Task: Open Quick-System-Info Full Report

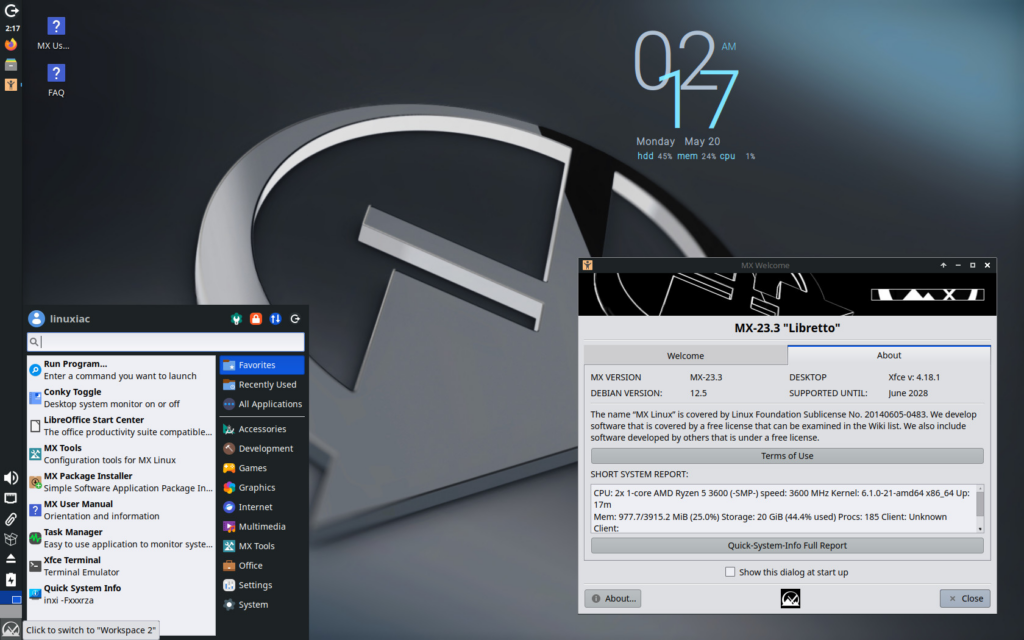Action: tap(787, 546)
